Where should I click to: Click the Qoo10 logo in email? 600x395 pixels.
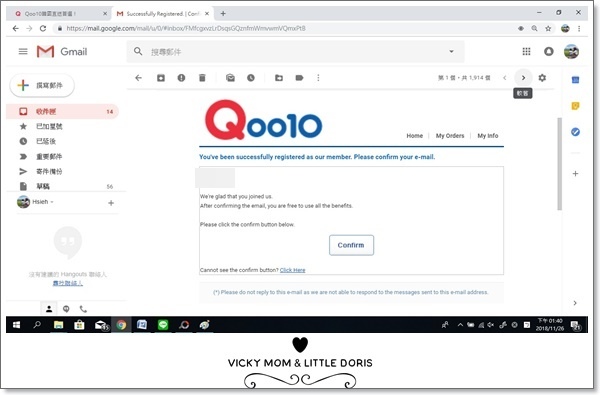263,120
